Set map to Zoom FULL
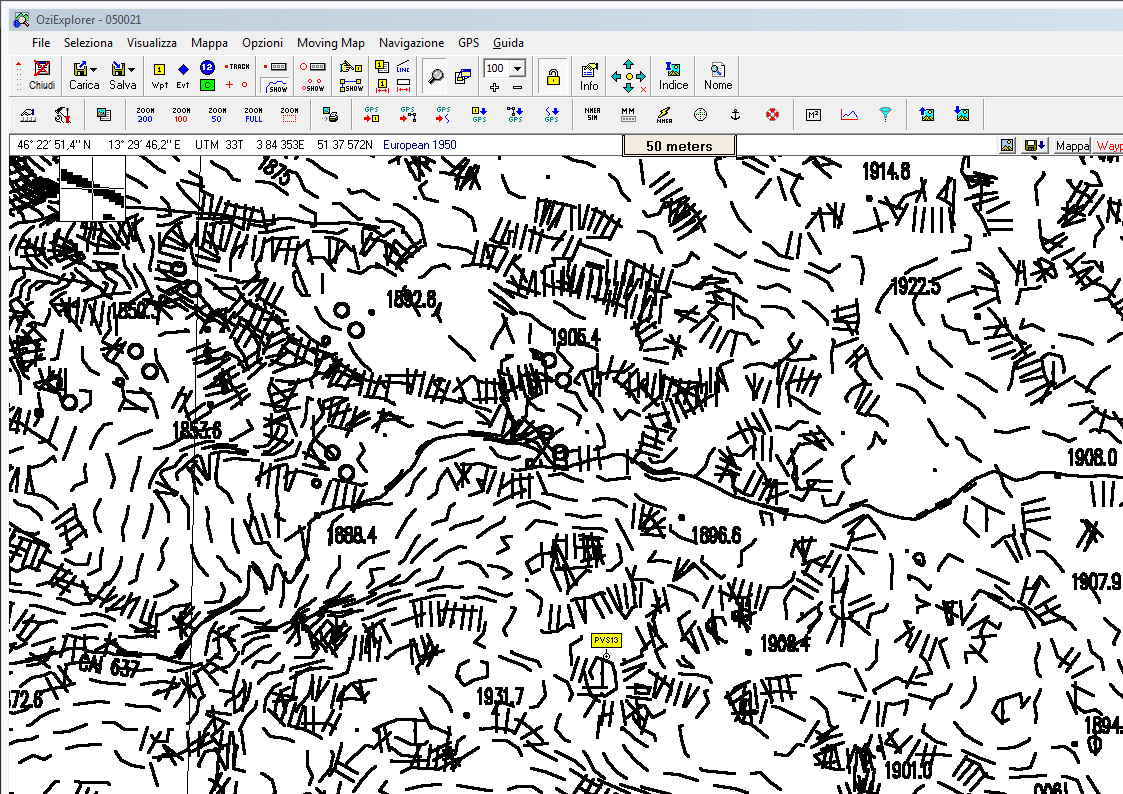 [253, 115]
